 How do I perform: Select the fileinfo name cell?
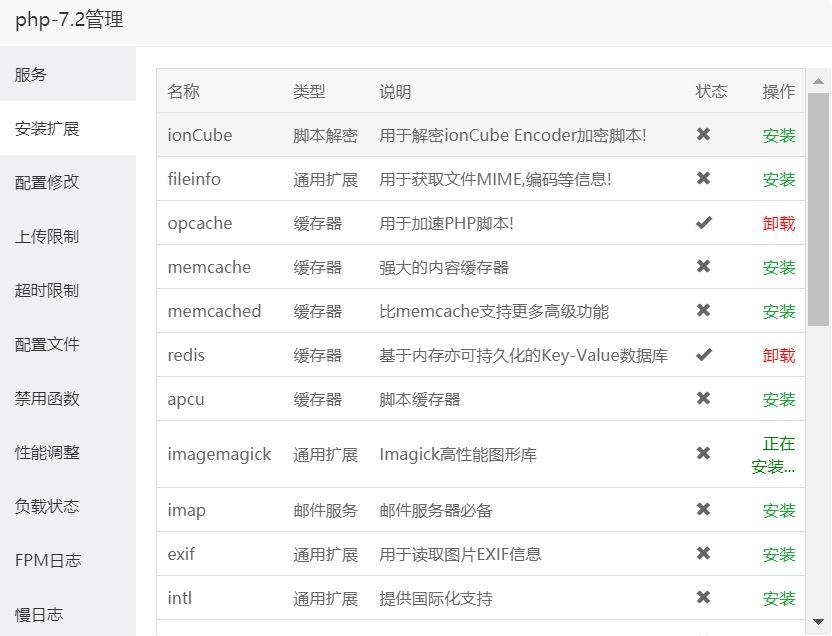(x=194, y=179)
